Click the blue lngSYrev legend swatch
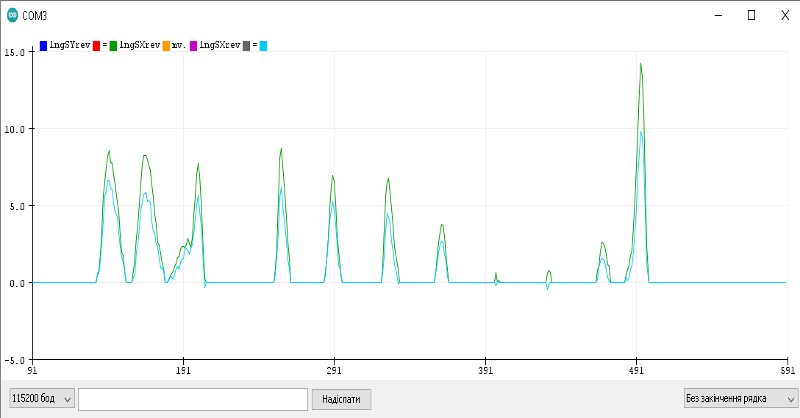This screenshot has height=418, width=800. click(x=44, y=45)
